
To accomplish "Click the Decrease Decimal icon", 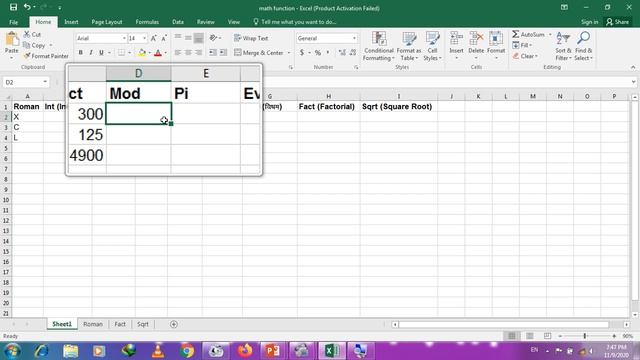I will 353,53.
